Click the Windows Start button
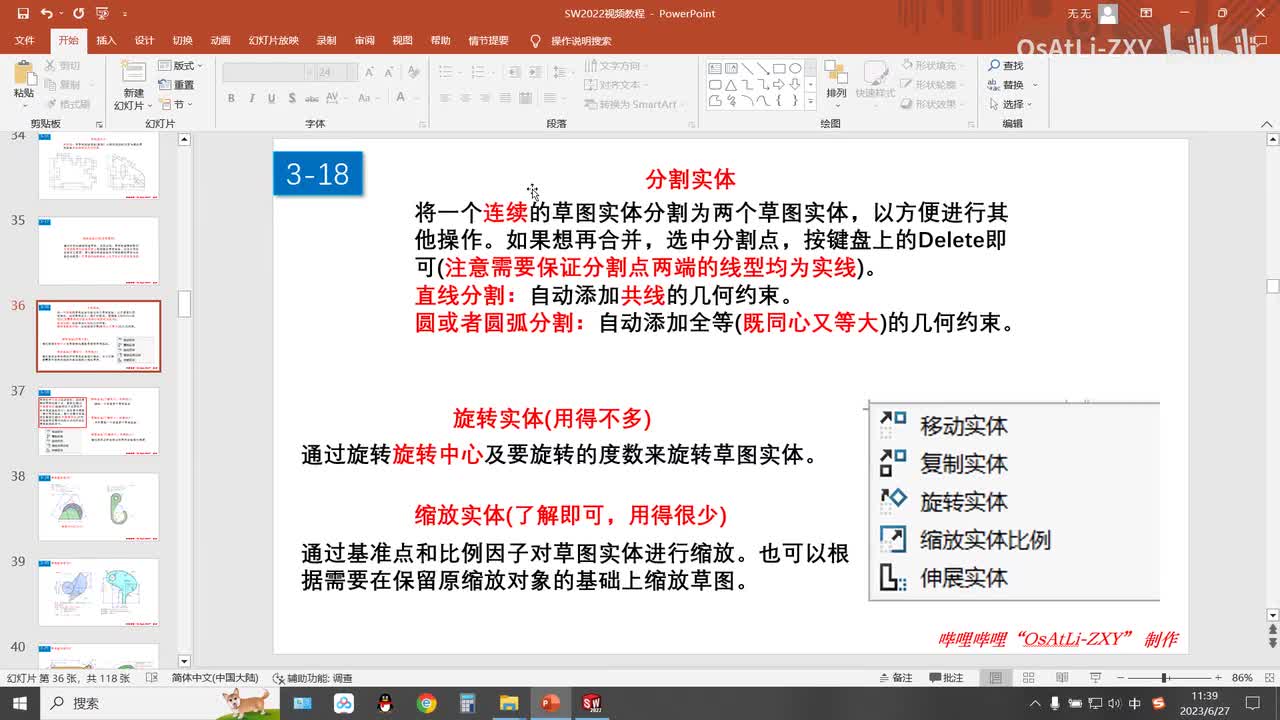The image size is (1280, 720). (20, 703)
